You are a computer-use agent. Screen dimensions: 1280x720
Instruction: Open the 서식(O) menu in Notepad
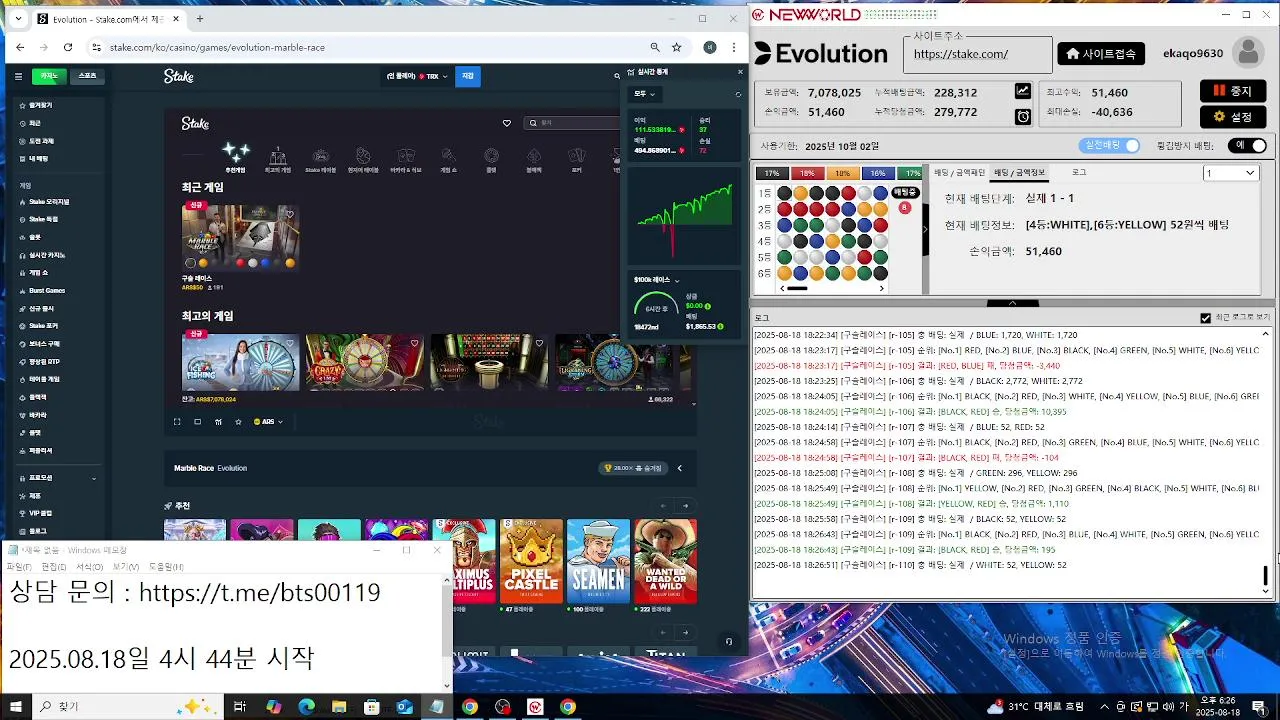[x=90, y=567]
